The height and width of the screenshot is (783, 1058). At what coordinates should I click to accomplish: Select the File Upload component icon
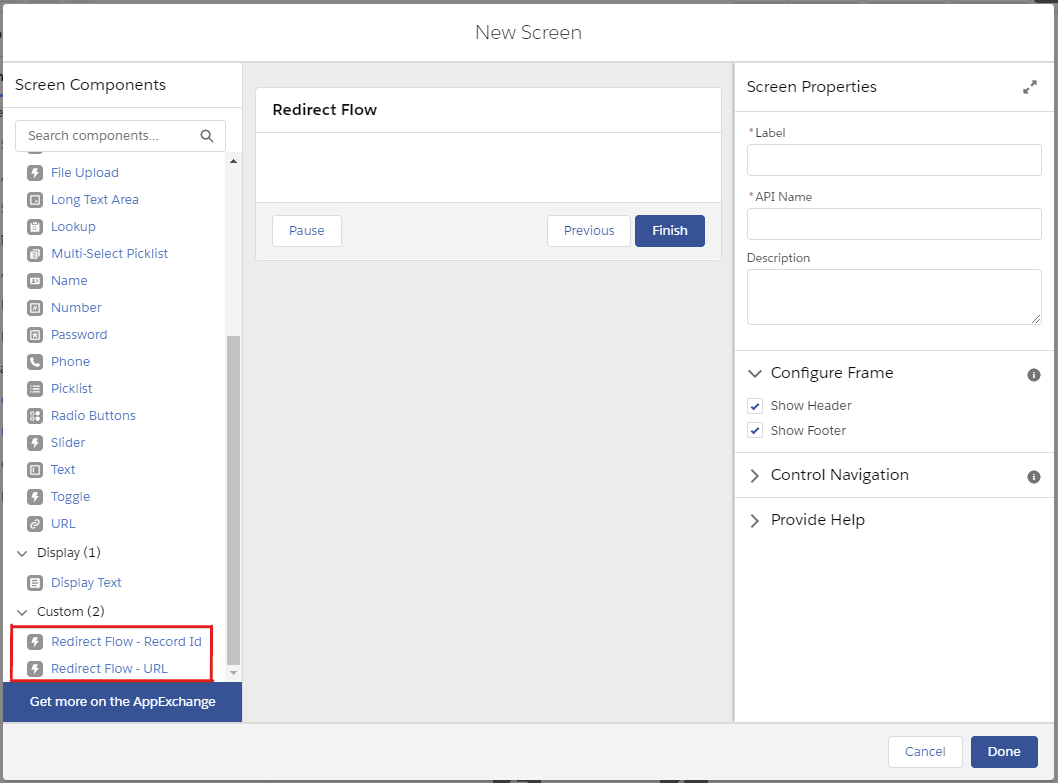pyautogui.click(x=33, y=172)
